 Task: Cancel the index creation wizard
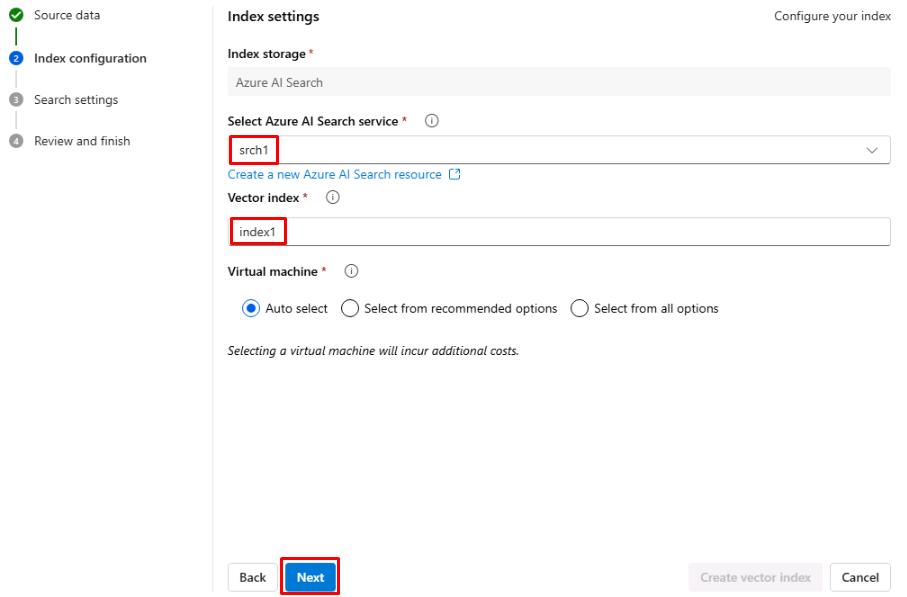tap(860, 577)
